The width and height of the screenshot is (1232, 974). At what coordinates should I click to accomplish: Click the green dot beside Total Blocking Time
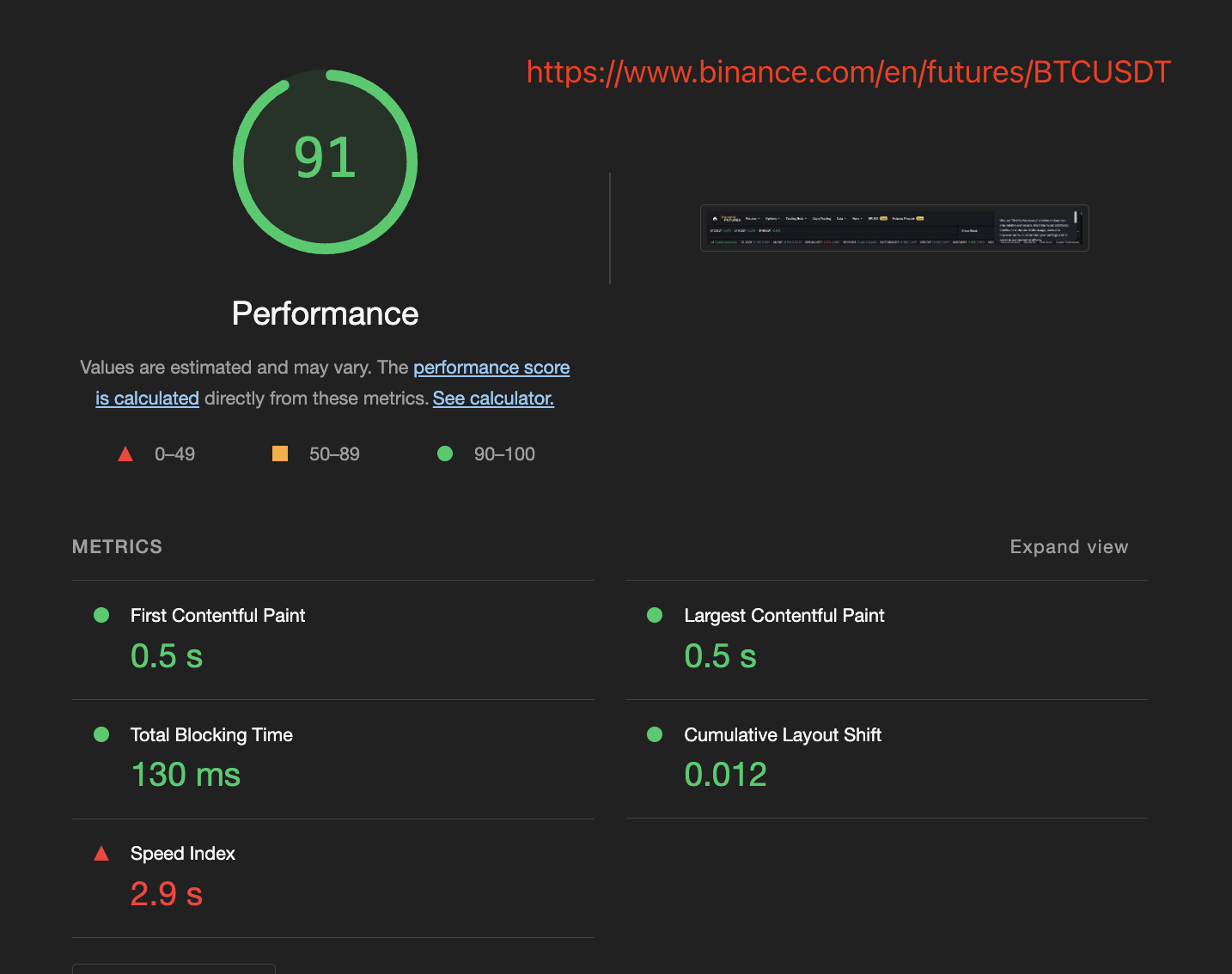(101, 734)
